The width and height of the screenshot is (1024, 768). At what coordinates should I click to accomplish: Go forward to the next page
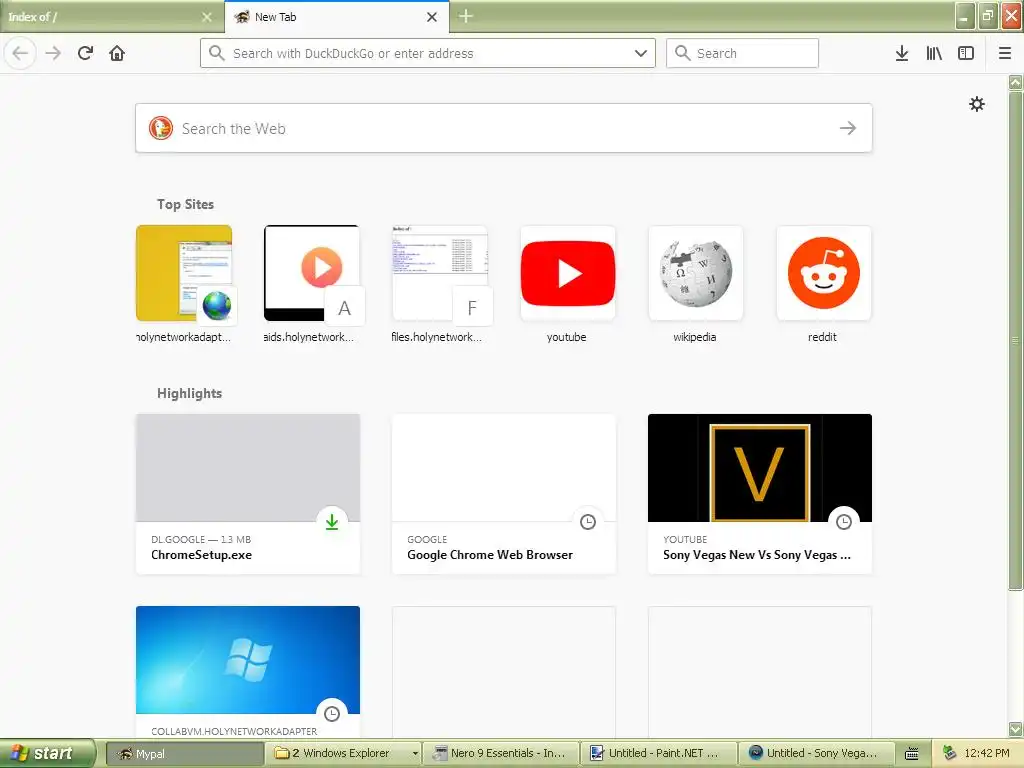pyautogui.click(x=53, y=53)
